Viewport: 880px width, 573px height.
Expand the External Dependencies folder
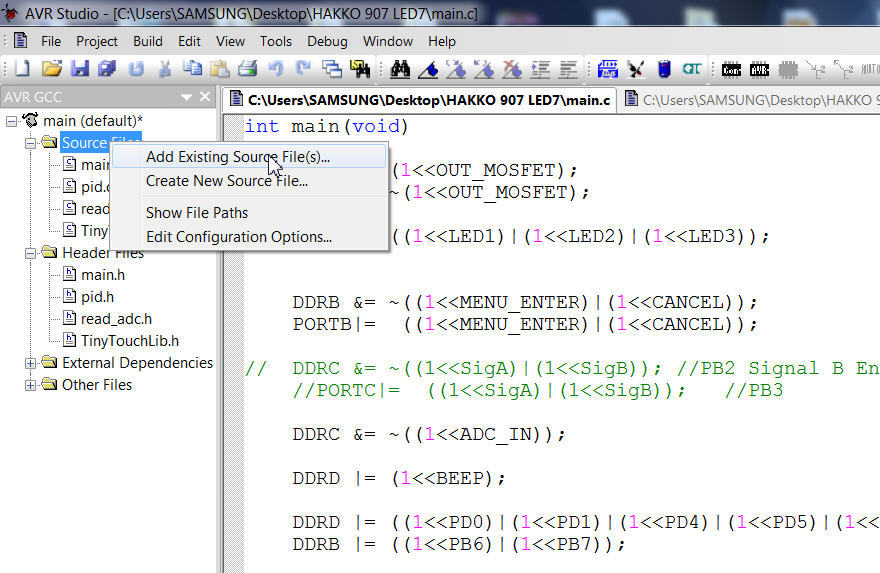click(31, 363)
